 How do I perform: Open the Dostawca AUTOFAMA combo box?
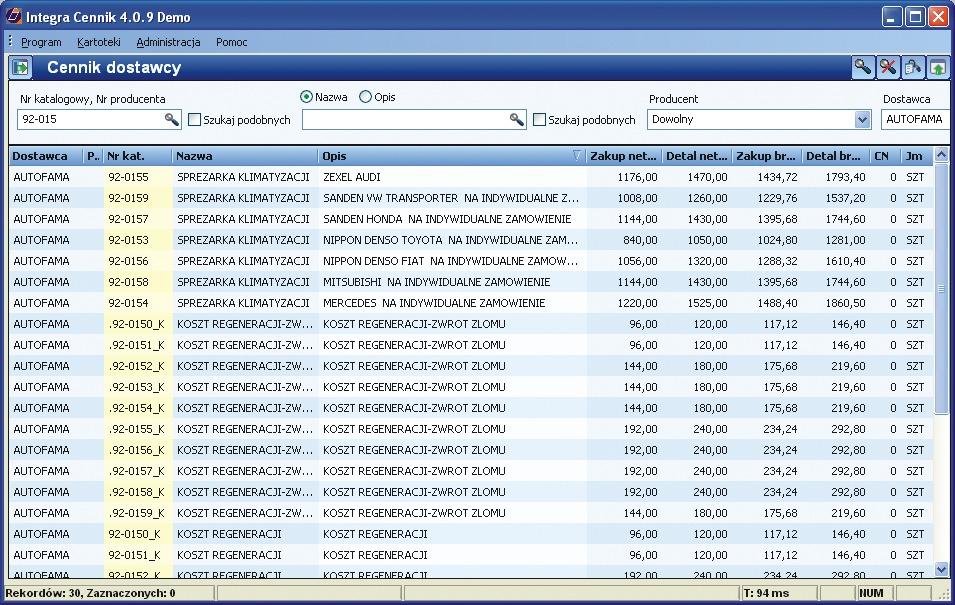915,119
